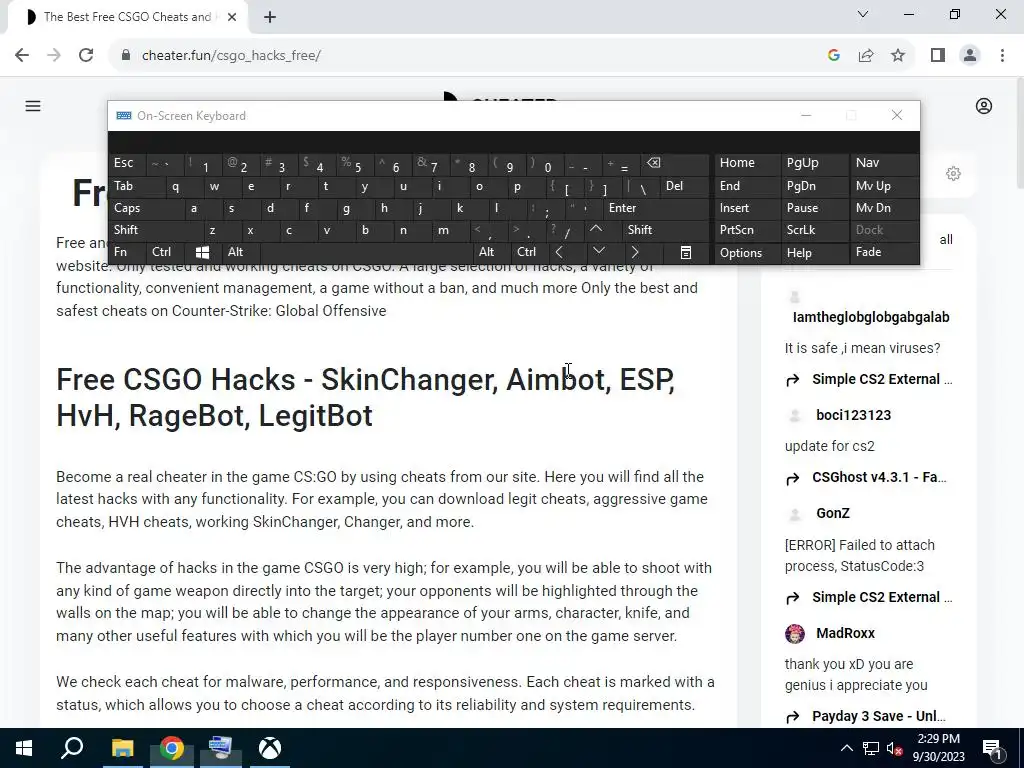View site information via the padlock icon

(x=126, y=56)
